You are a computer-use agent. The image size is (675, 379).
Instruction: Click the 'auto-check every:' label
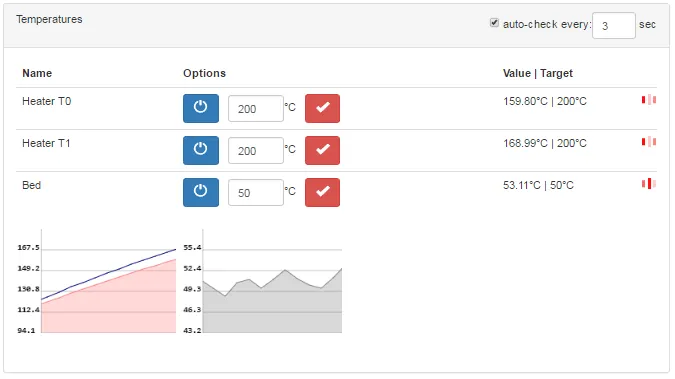547,25
